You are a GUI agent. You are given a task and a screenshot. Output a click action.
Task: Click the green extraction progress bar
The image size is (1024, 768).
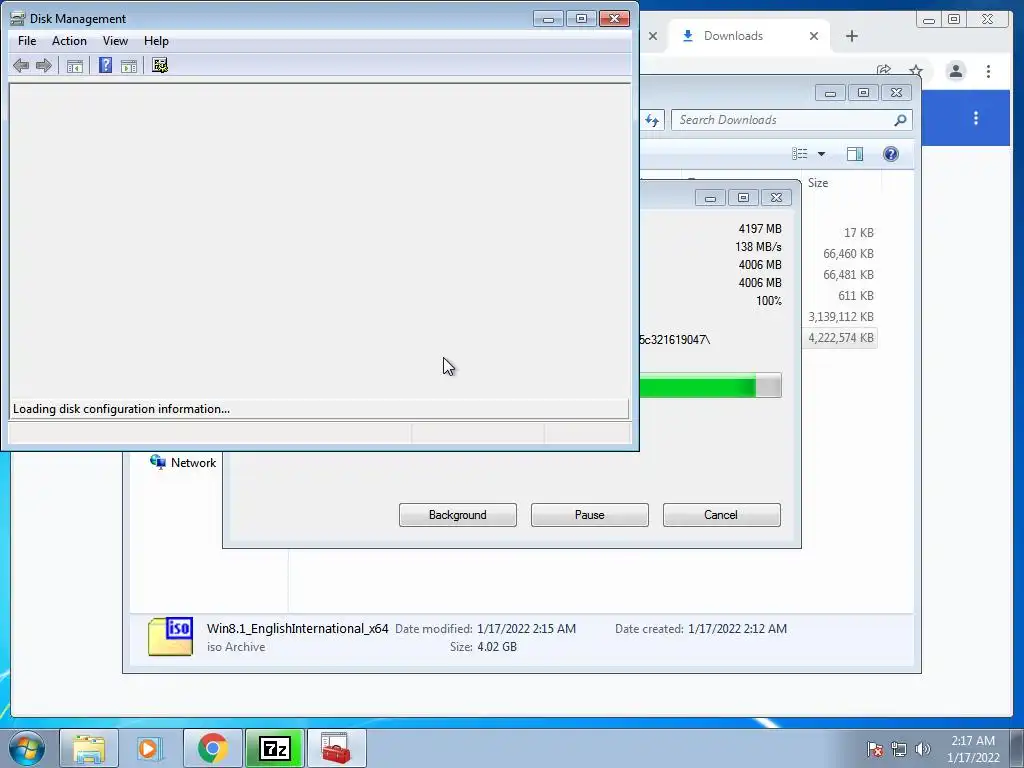tap(711, 385)
